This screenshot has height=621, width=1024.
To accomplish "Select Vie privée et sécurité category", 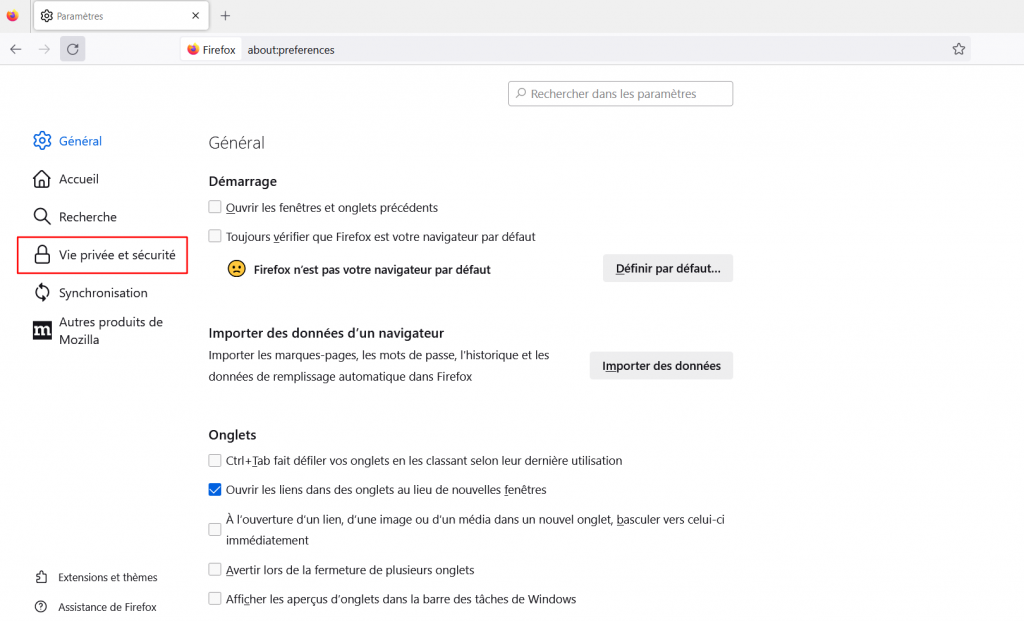I will 116,255.
